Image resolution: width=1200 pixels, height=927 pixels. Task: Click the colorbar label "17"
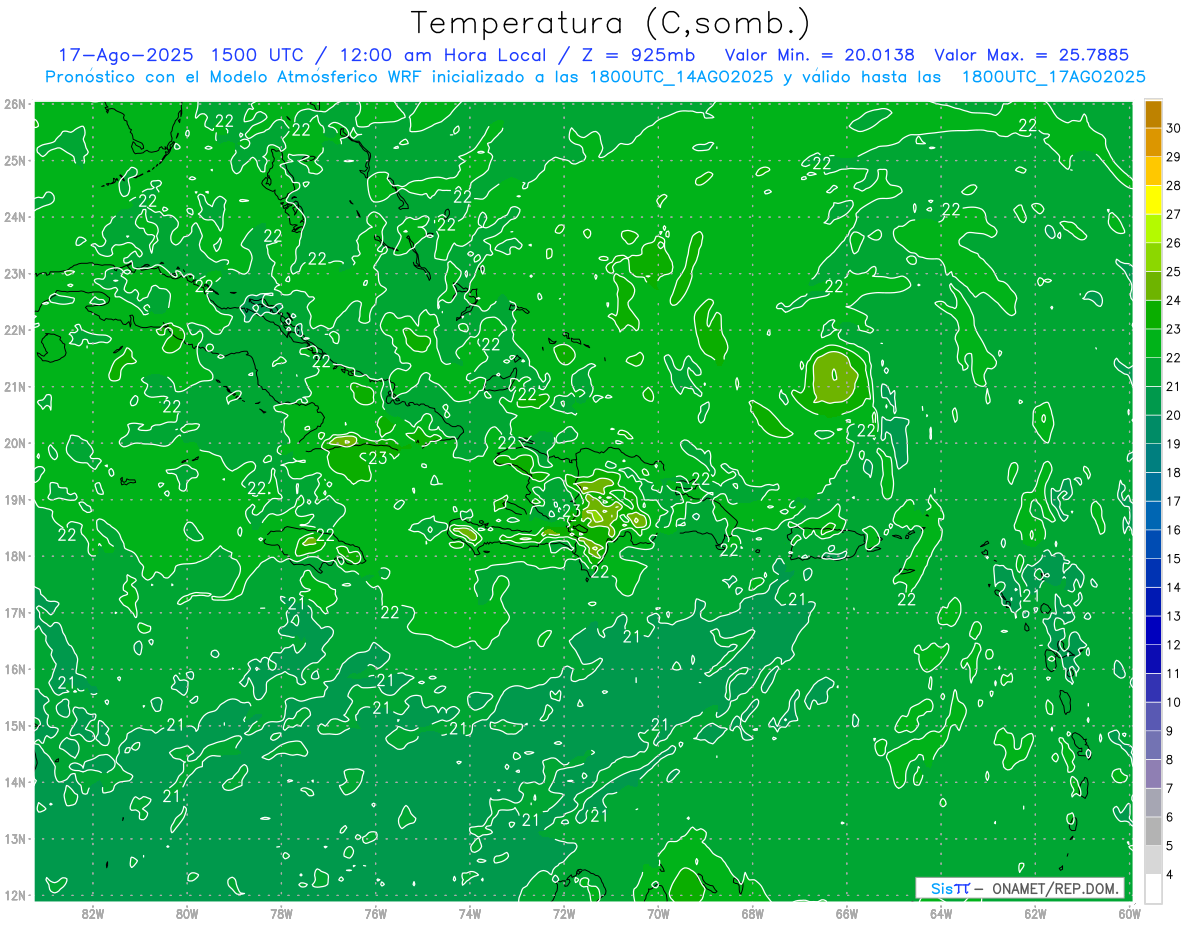(x=1174, y=501)
